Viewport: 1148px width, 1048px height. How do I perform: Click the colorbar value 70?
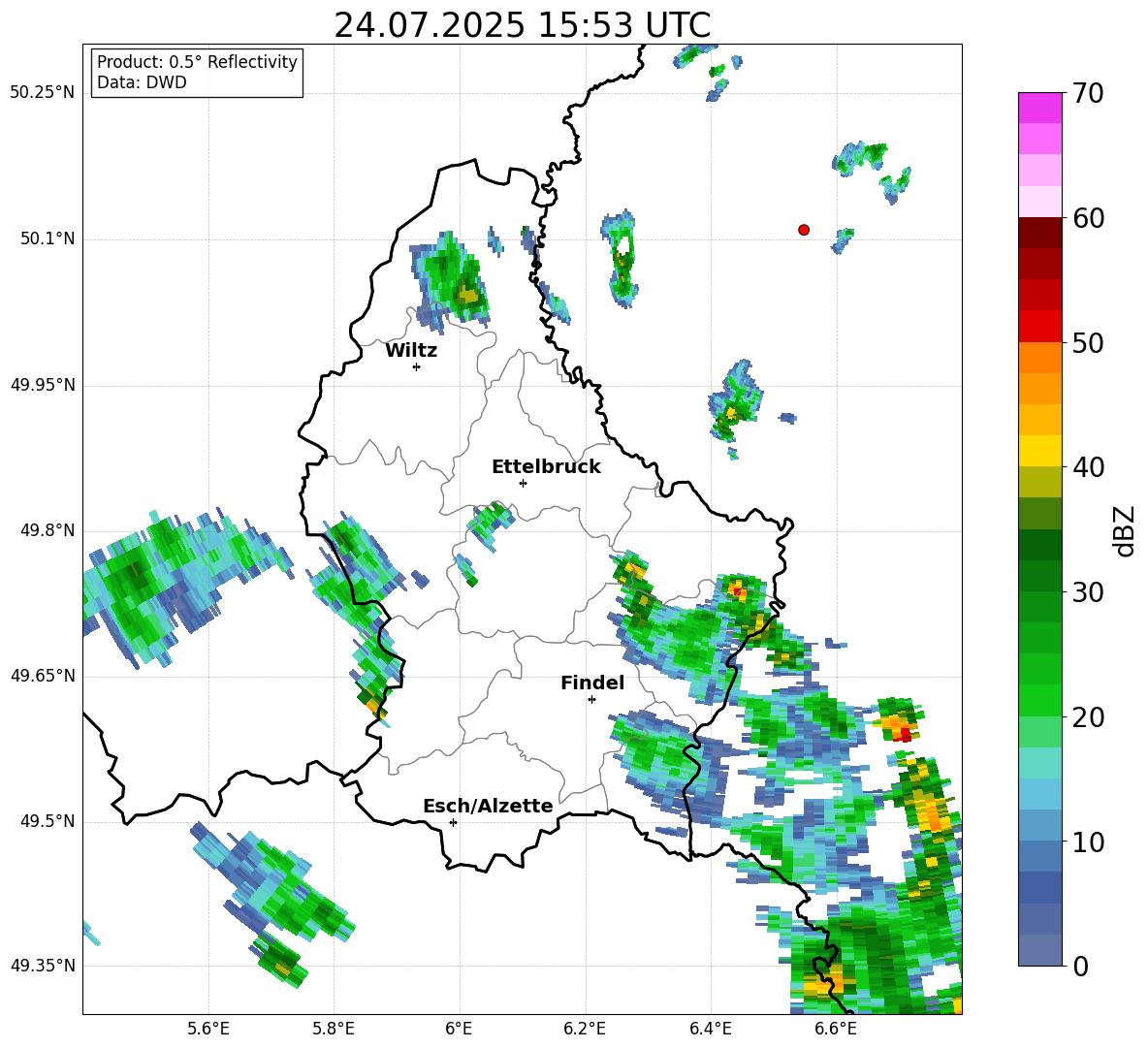(x=1088, y=93)
